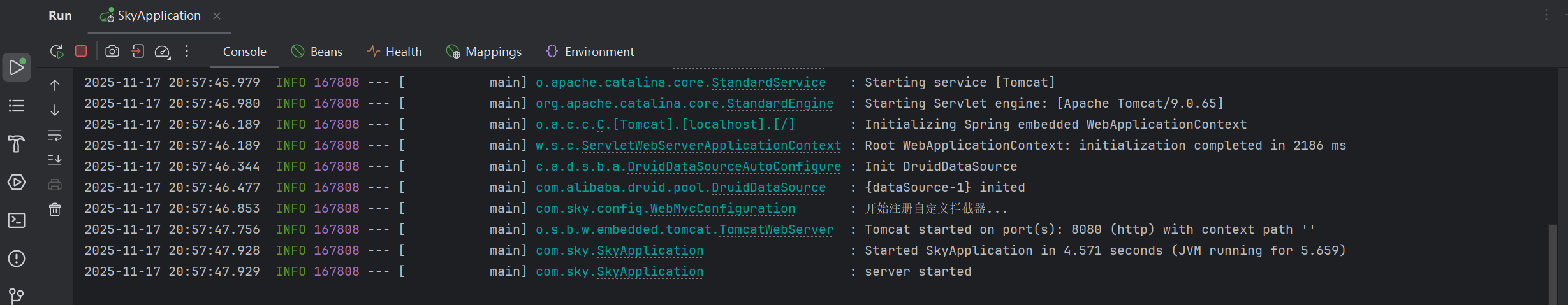The width and height of the screenshot is (1568, 305).
Task: Clear all console output with trash icon
Action: click(55, 209)
